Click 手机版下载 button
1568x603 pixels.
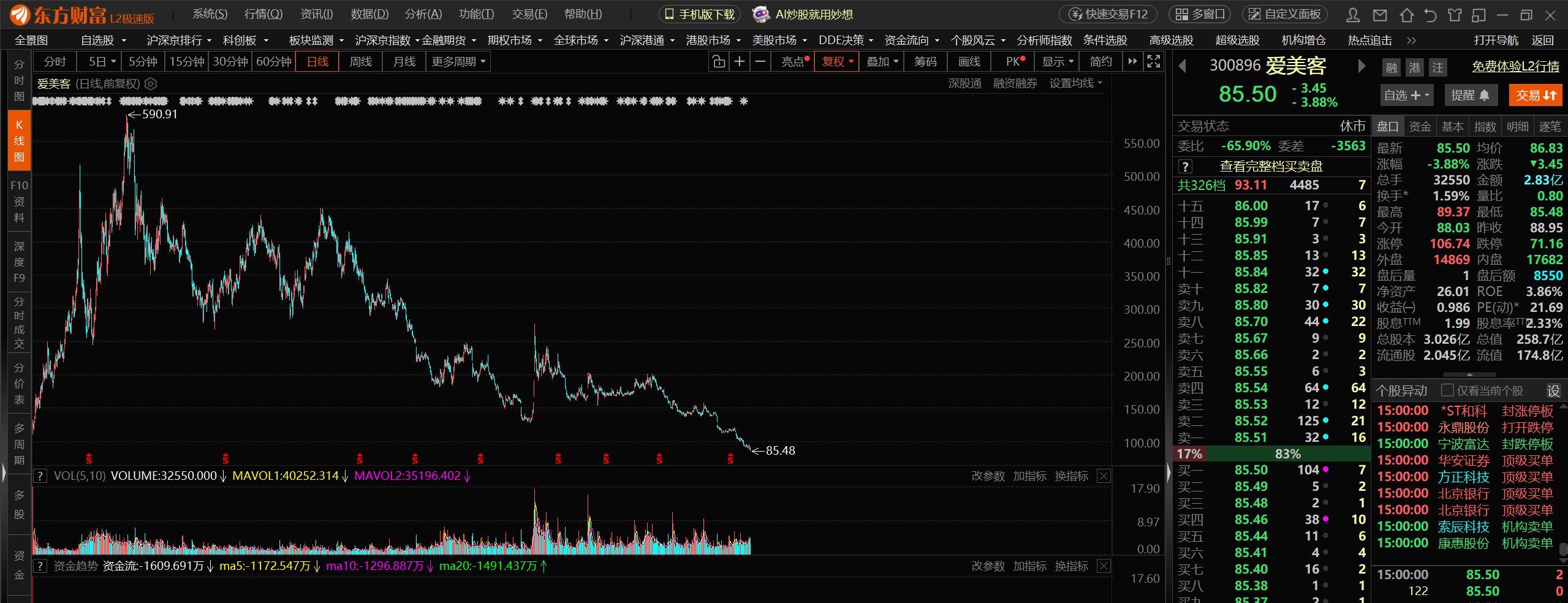(700, 14)
